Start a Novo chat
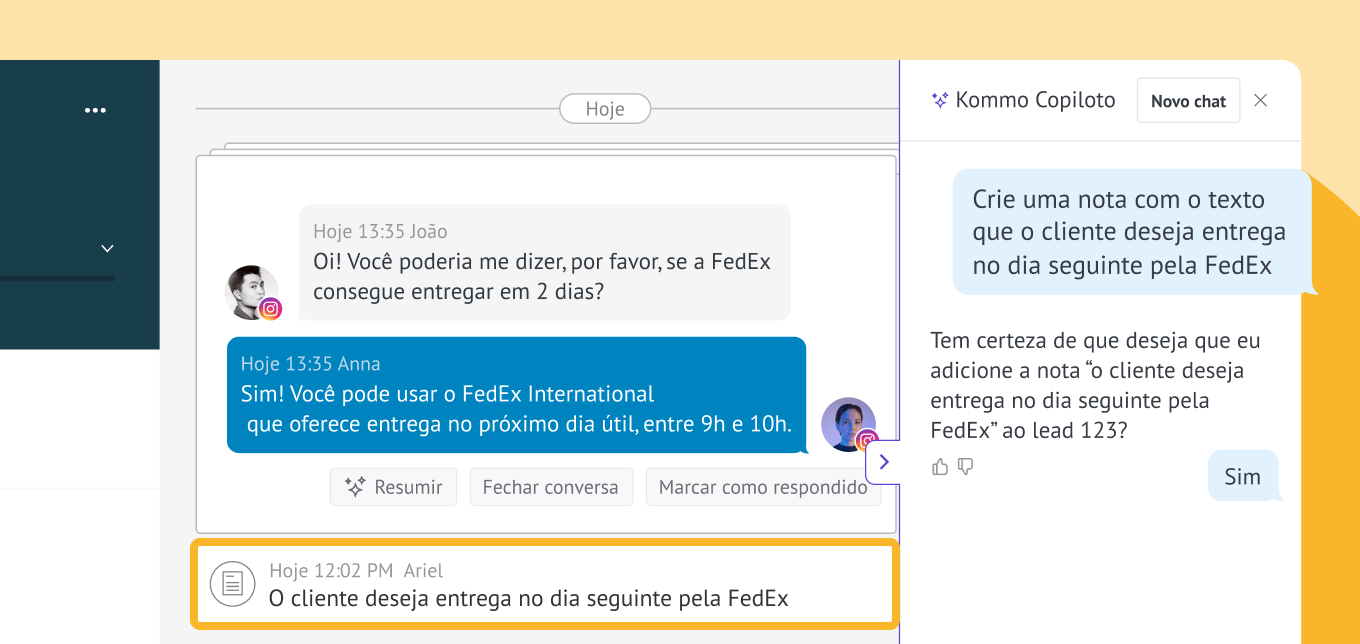The width and height of the screenshot is (1360, 644). 1188,101
